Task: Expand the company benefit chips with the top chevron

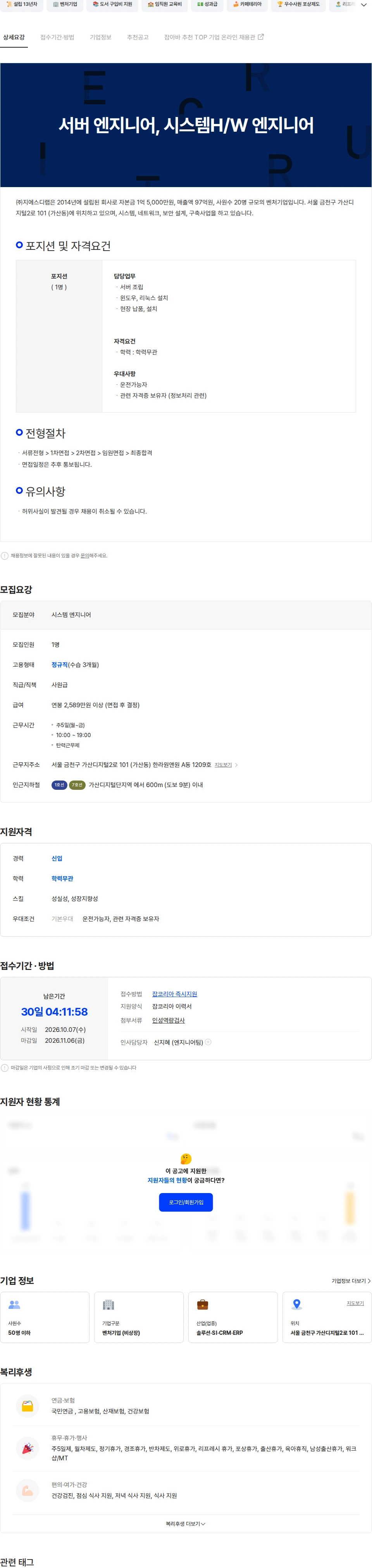Action: [364, 4]
